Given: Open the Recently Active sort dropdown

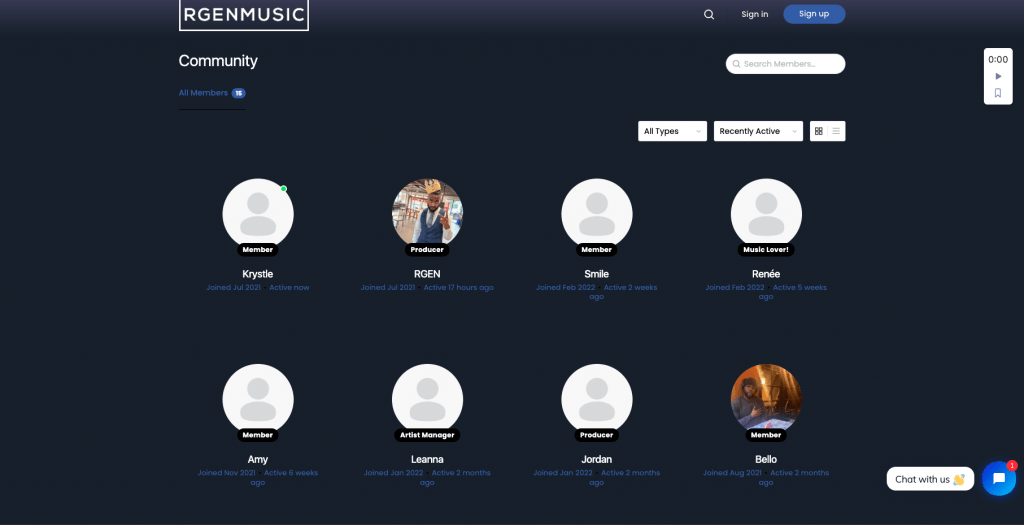Looking at the screenshot, I should [758, 131].
